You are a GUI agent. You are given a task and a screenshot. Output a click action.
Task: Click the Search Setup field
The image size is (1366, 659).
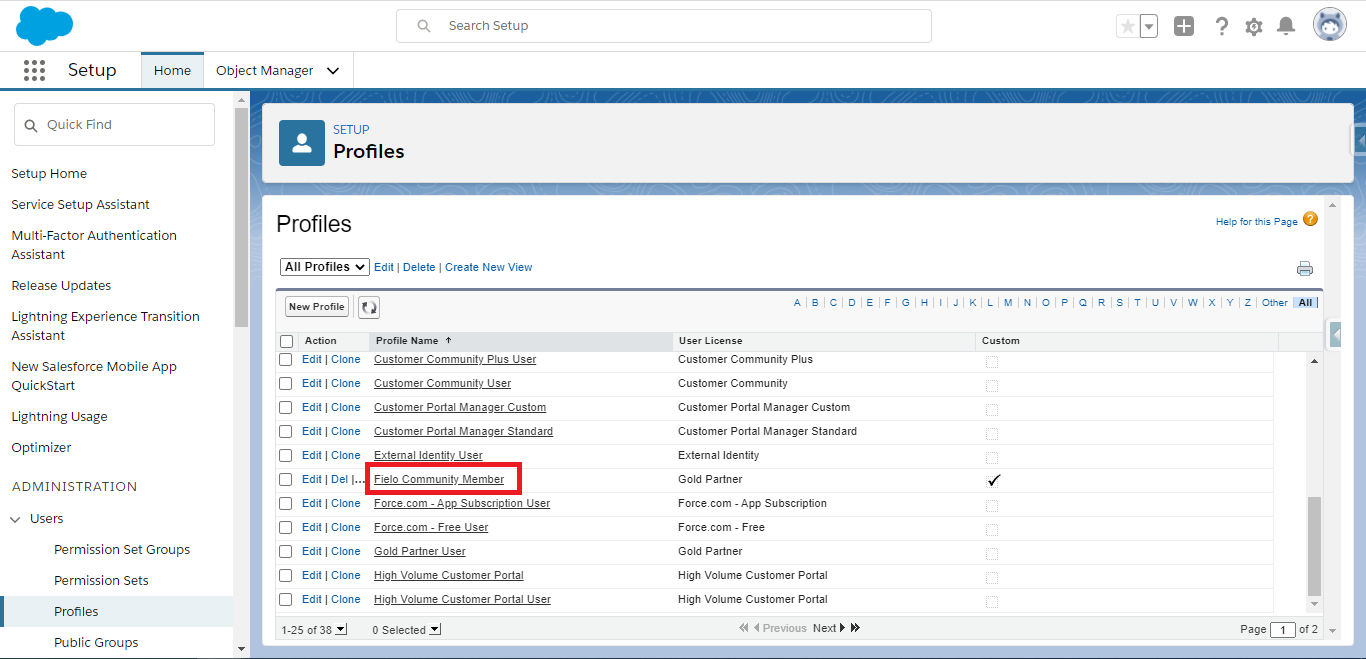tap(664, 26)
